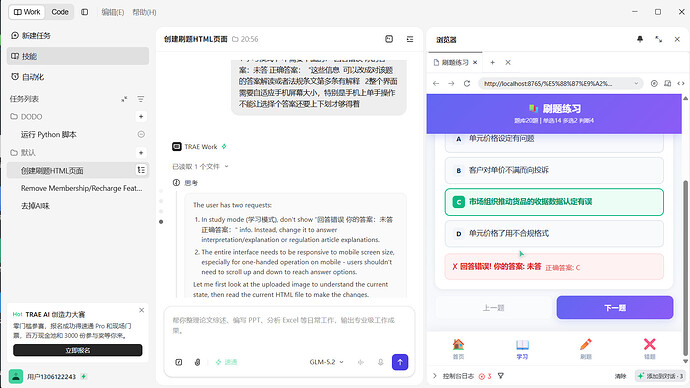Toggle browser device preview icon
Screen dimensions: 690x388
[668, 83]
